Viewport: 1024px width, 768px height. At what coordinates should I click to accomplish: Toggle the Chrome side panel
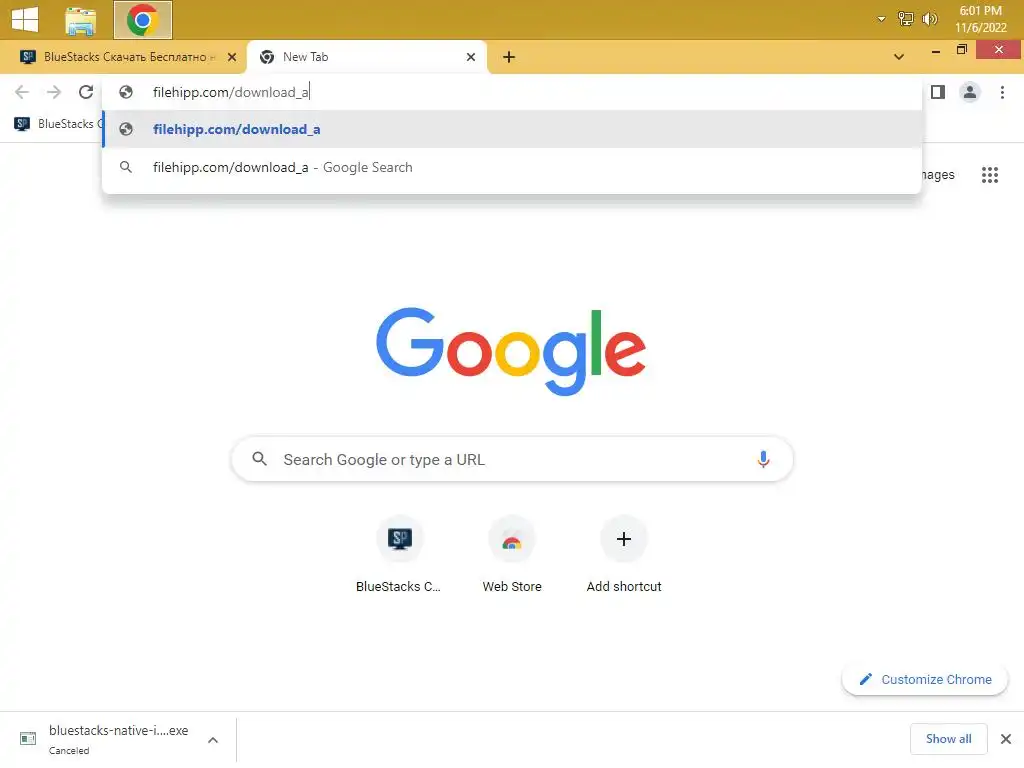(938, 92)
